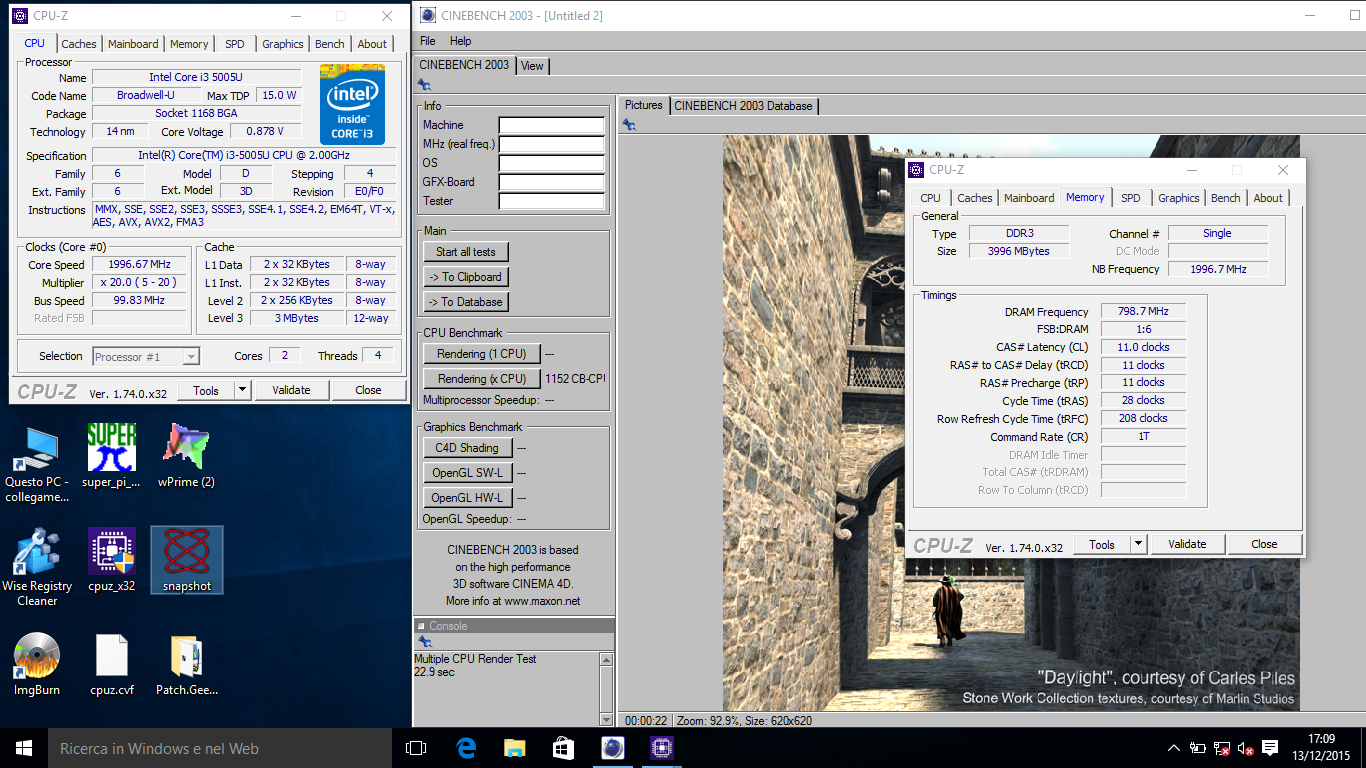Start C4D Shading benchmark
The height and width of the screenshot is (768, 1366).
point(467,448)
